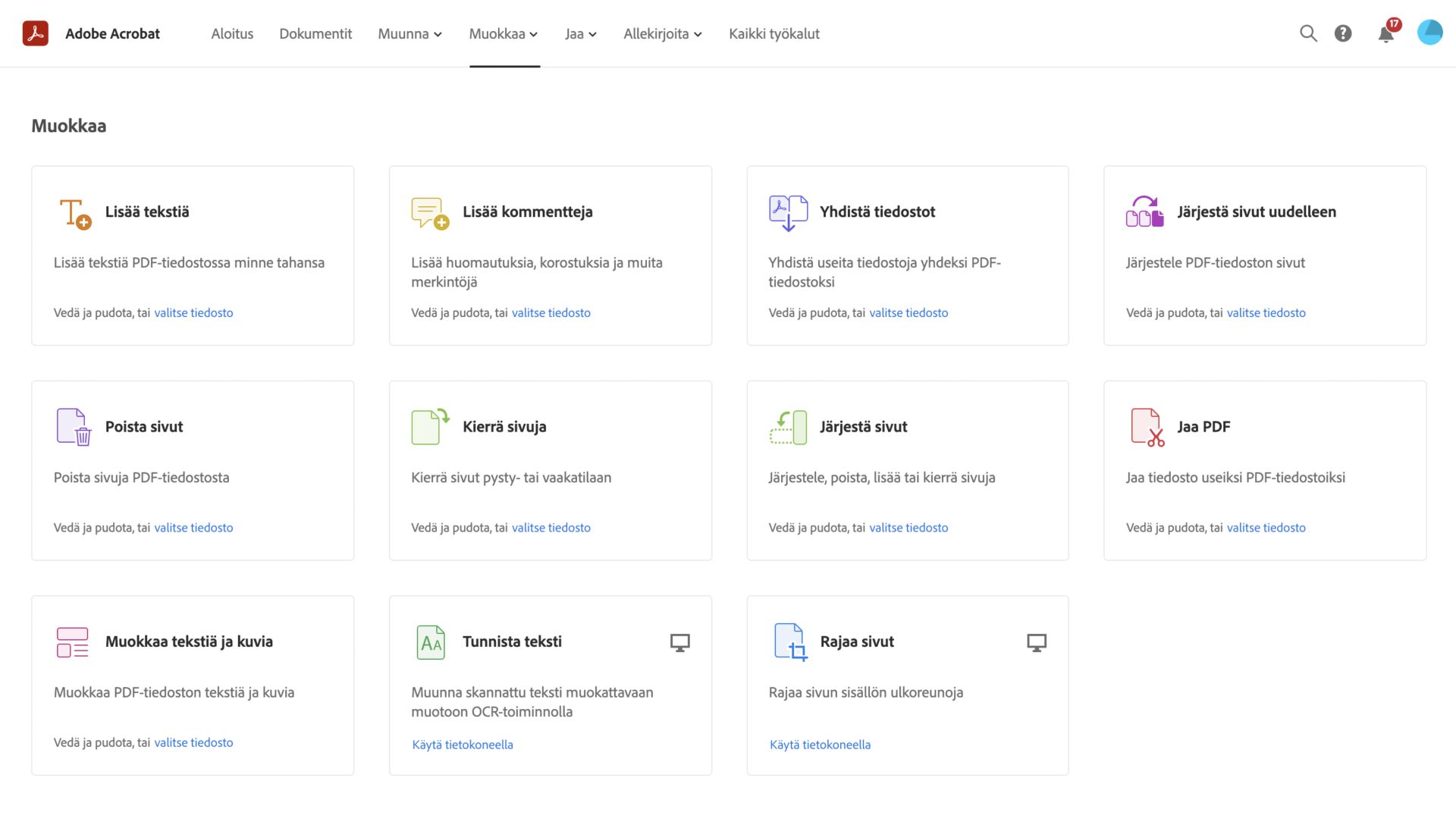This screenshot has width=1456, height=828.
Task: Click Käytä tietokoneella under Rajaa sivut
Action: point(820,745)
